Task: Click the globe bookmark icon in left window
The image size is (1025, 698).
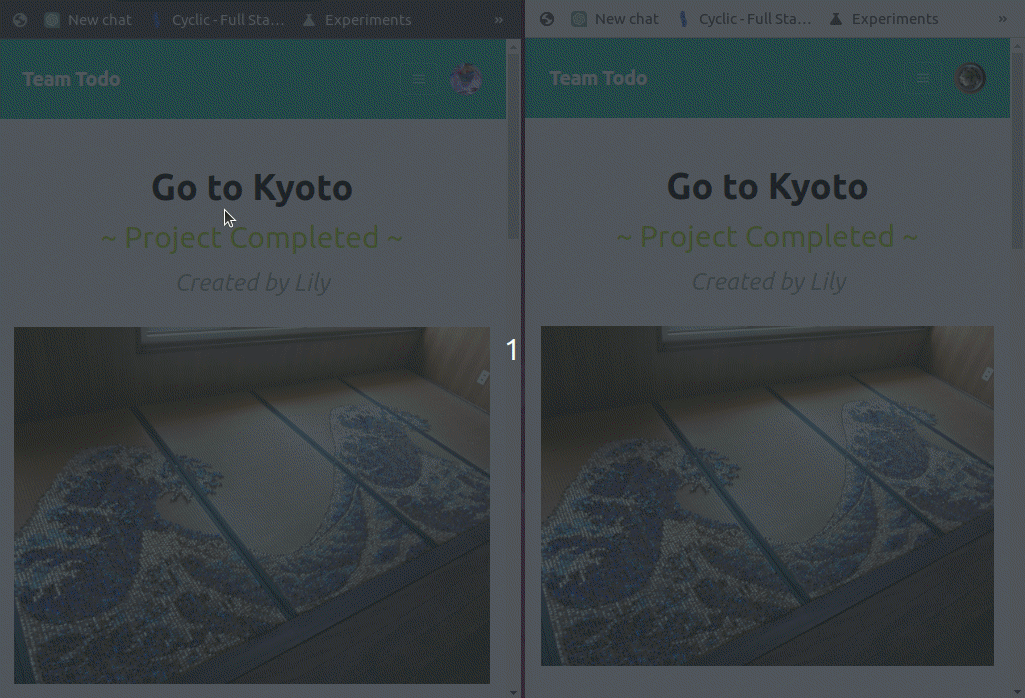Action: click(20, 20)
